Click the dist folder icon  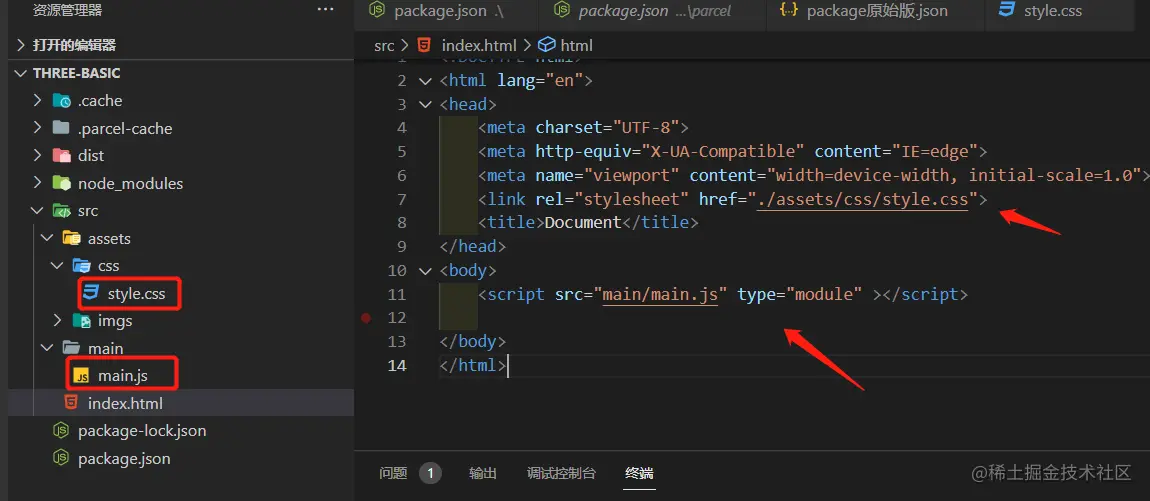point(62,156)
